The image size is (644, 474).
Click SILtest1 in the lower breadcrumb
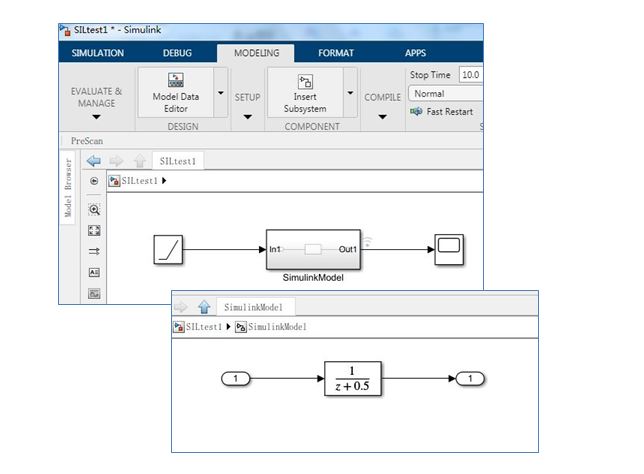tap(204, 327)
